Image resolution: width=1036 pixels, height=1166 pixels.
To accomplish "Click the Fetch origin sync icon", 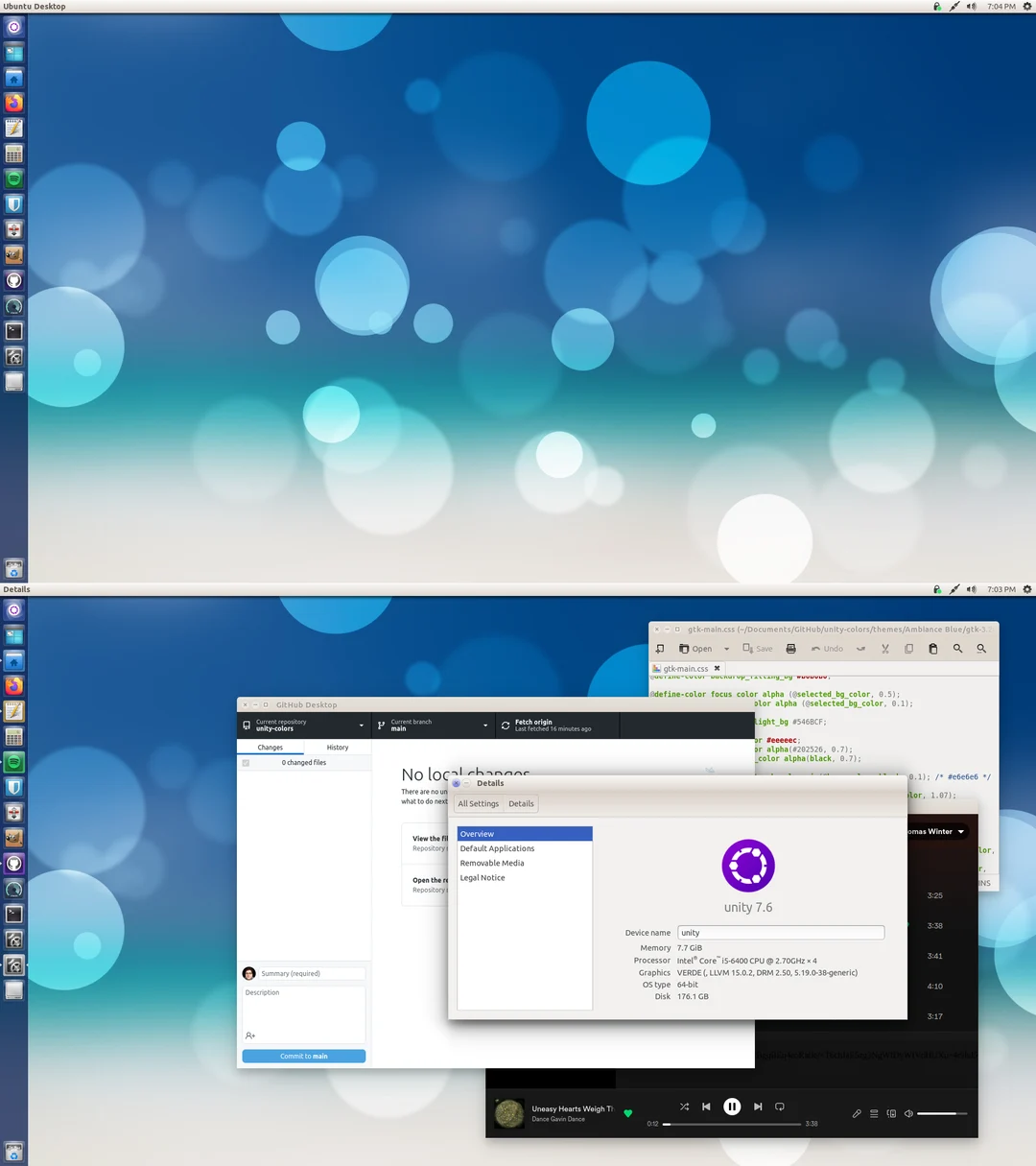I will pos(506,726).
